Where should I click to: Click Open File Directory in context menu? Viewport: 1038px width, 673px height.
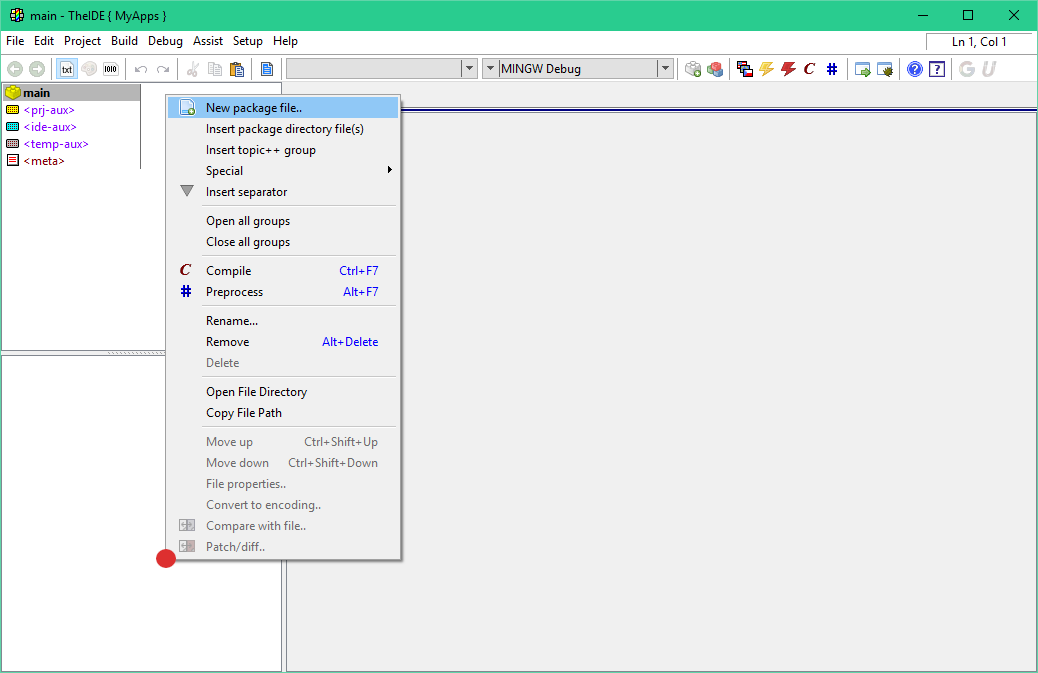click(x=256, y=392)
